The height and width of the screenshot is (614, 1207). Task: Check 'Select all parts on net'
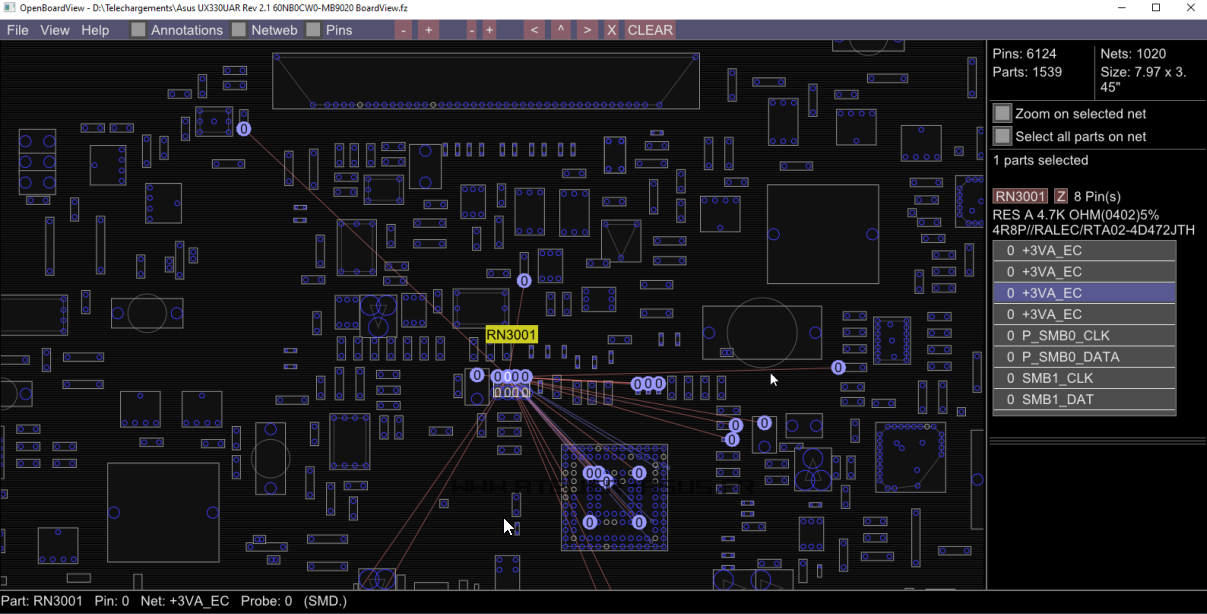tap(1002, 136)
